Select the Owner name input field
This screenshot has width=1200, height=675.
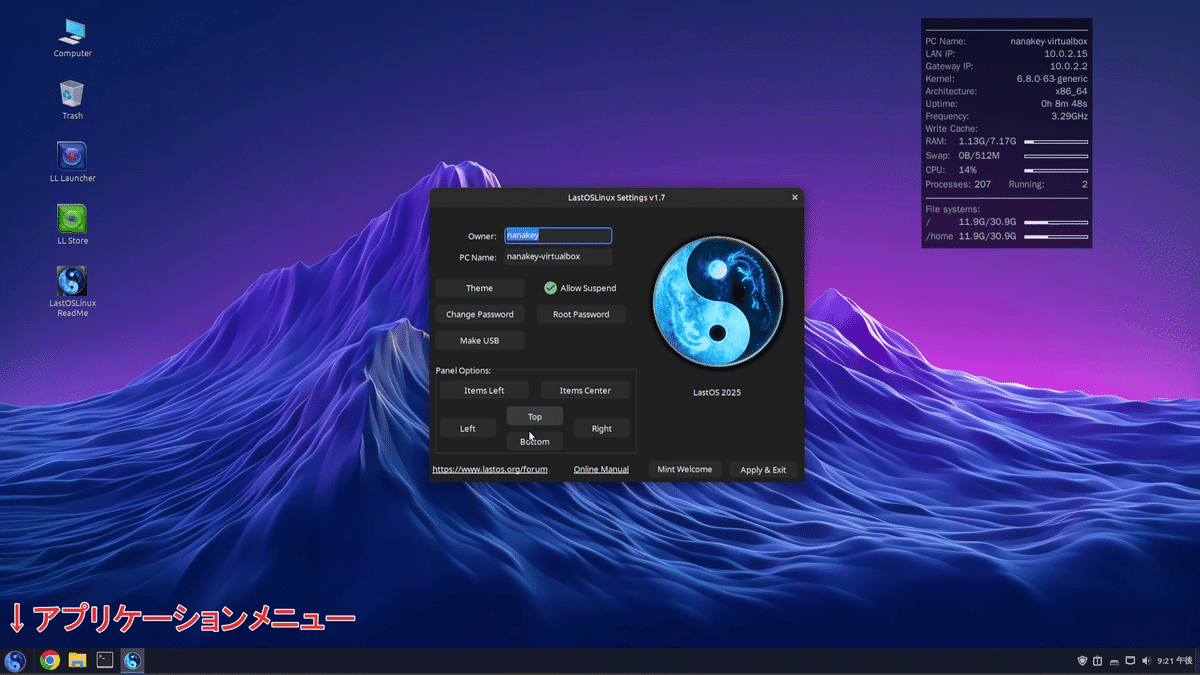[558, 235]
